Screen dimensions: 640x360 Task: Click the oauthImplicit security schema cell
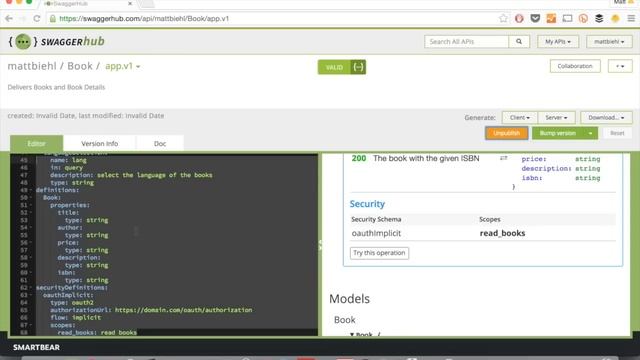376,233
